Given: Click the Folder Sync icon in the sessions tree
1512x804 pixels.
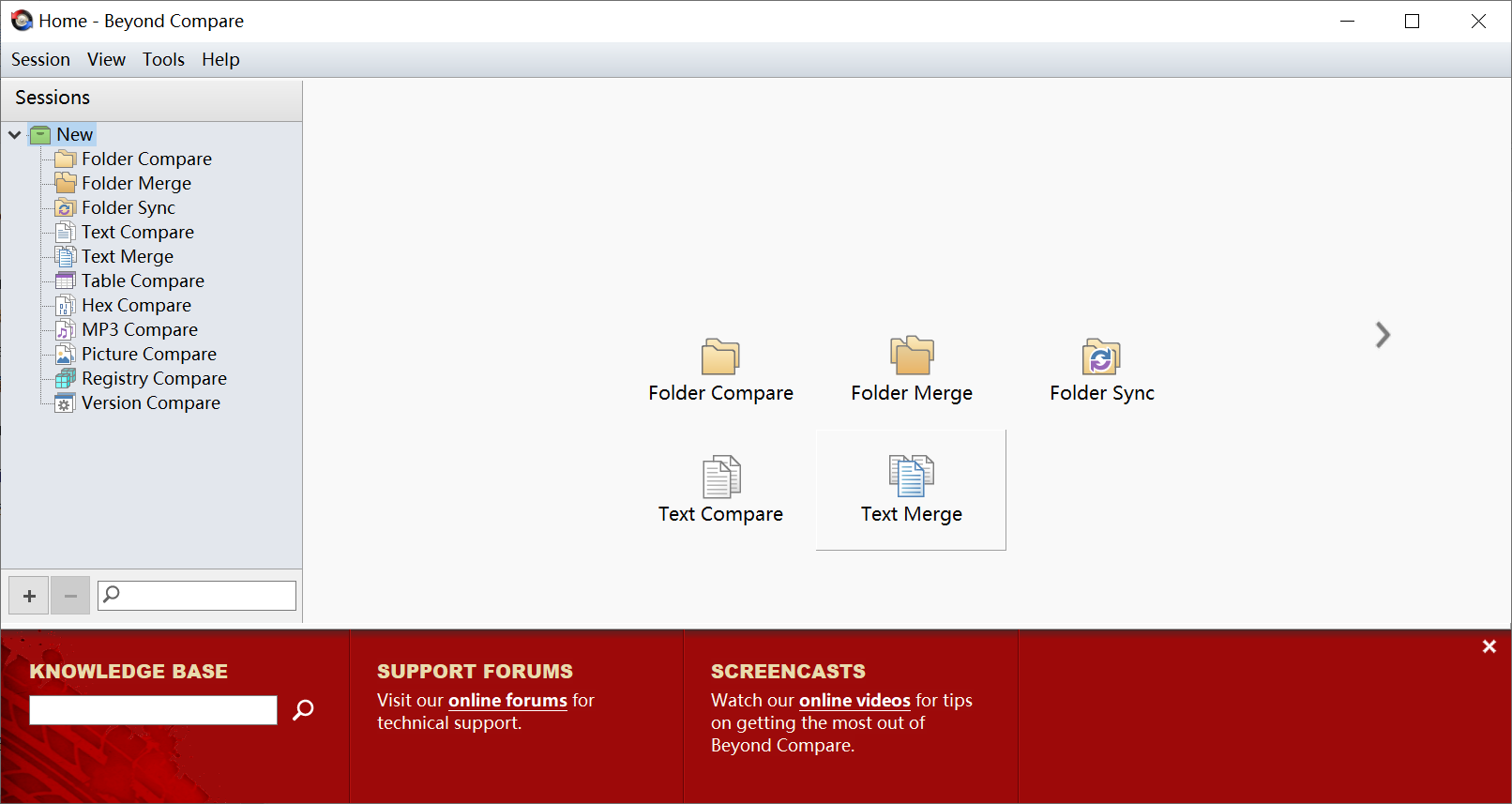Looking at the screenshot, I should click(66, 207).
